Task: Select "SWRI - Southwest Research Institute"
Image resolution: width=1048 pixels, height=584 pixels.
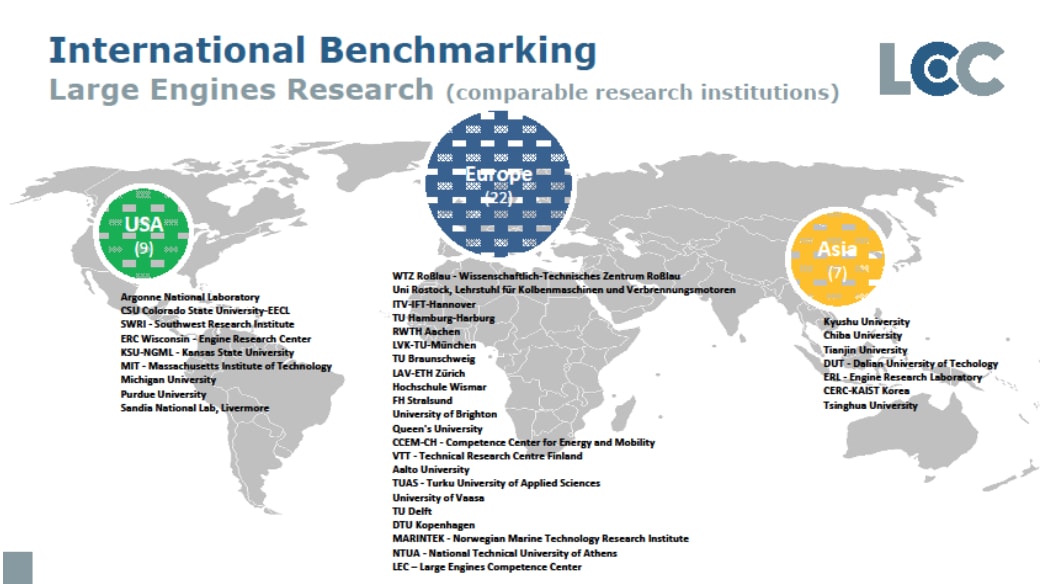Action: click(x=207, y=324)
